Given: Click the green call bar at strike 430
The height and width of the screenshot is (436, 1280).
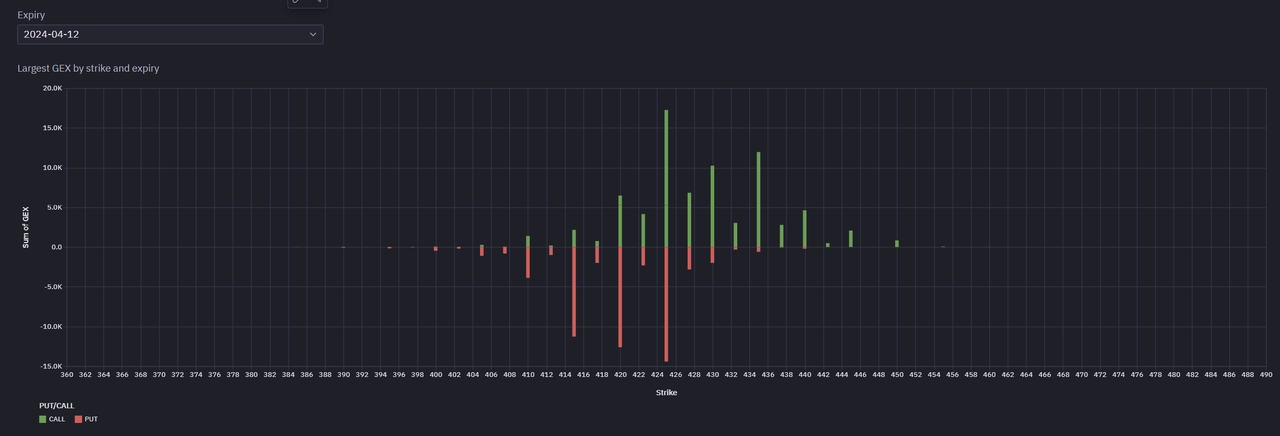Looking at the screenshot, I should pos(712,207).
